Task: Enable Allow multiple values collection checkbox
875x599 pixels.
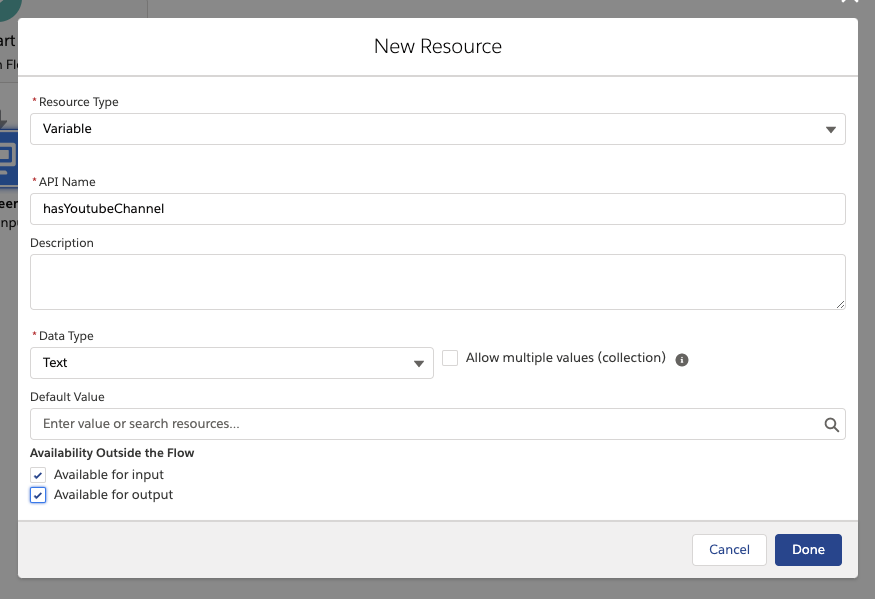Action: coord(450,358)
